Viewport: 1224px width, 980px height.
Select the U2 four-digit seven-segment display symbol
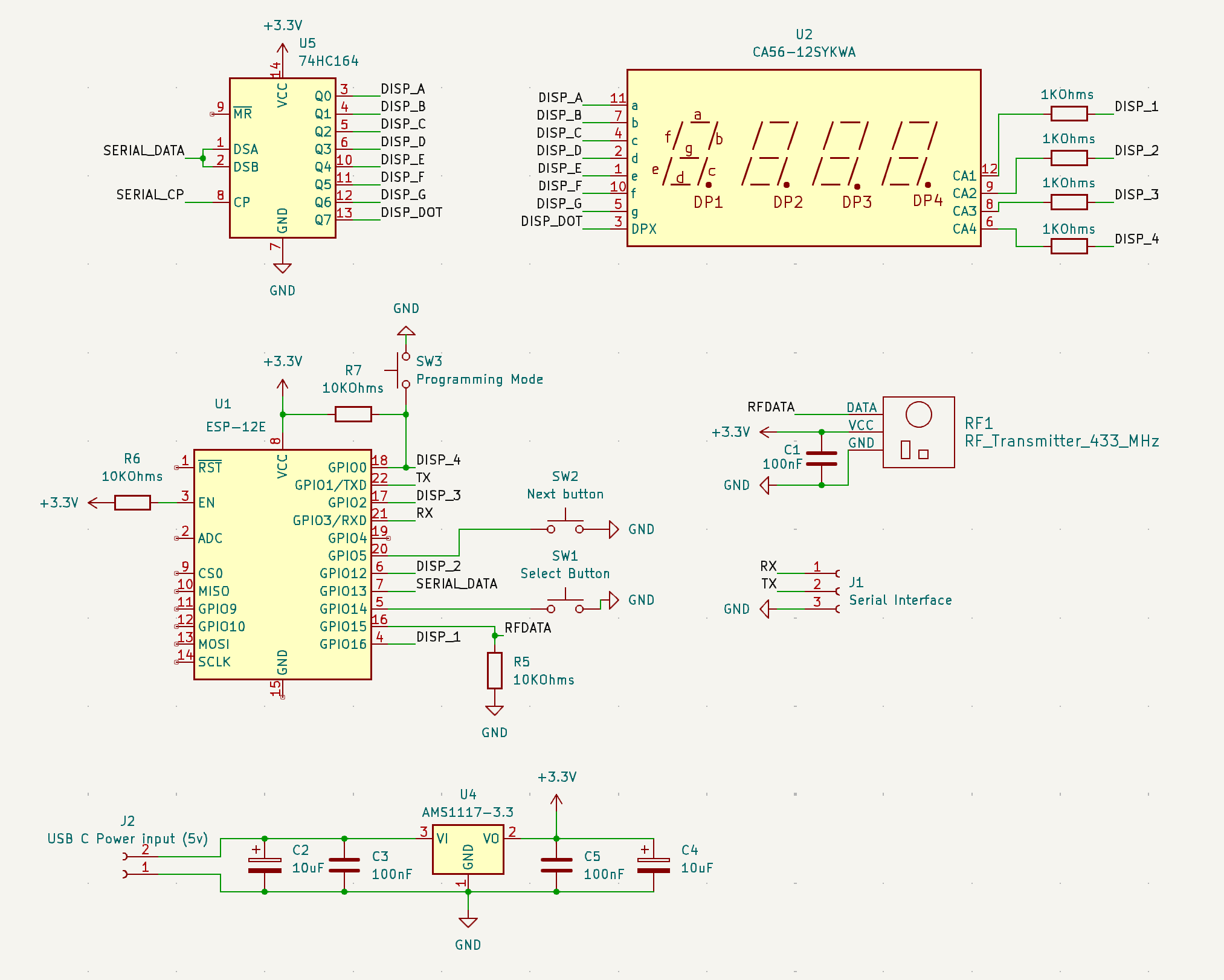tap(804, 158)
